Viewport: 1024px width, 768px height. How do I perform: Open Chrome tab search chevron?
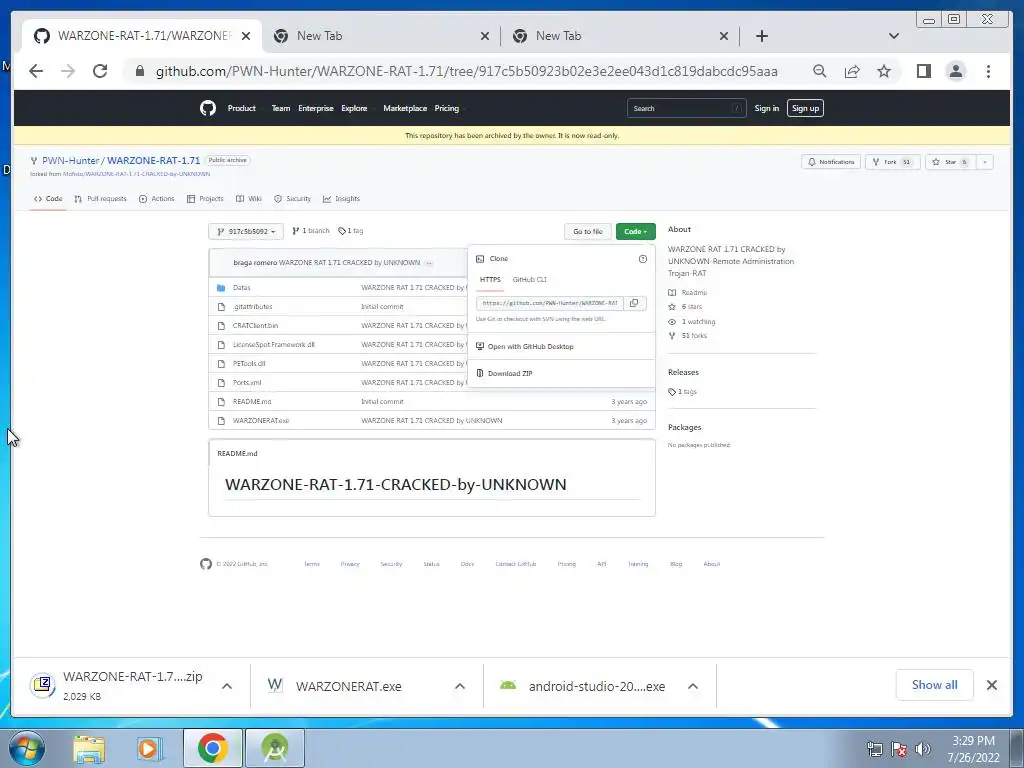[893, 36]
